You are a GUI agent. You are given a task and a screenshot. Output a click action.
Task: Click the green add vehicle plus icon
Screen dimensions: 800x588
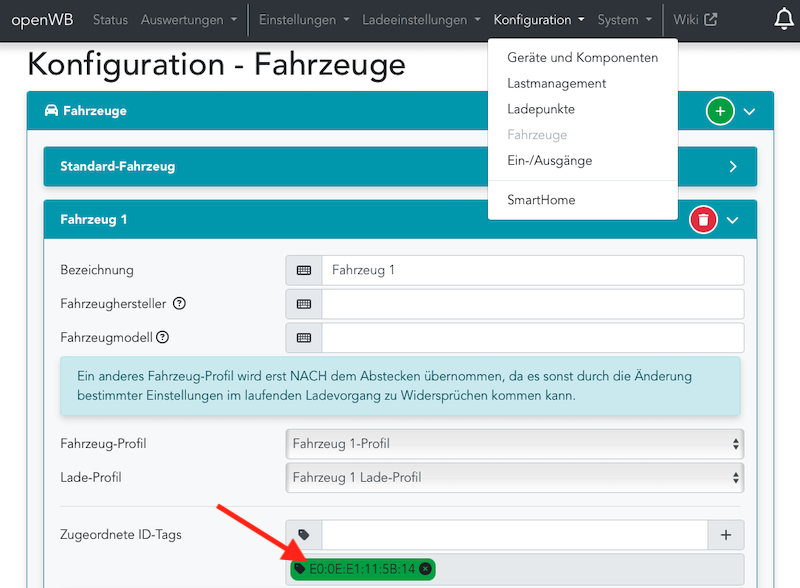[x=720, y=111]
